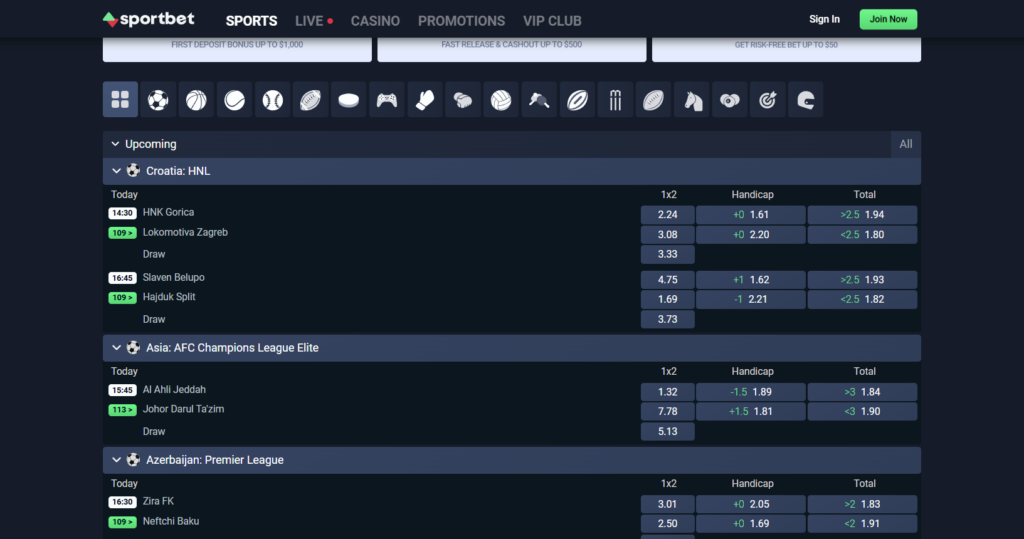Select Al Ahli handicap -1.5 1.89

coord(750,392)
